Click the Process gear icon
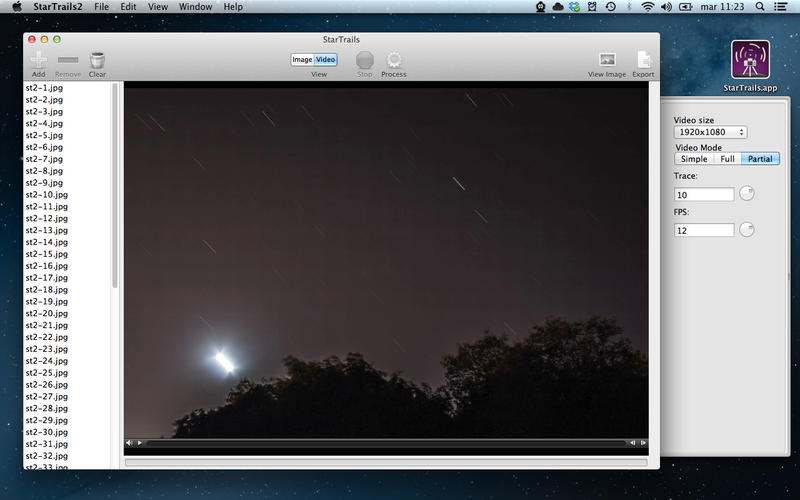800x500 pixels. coord(393,60)
